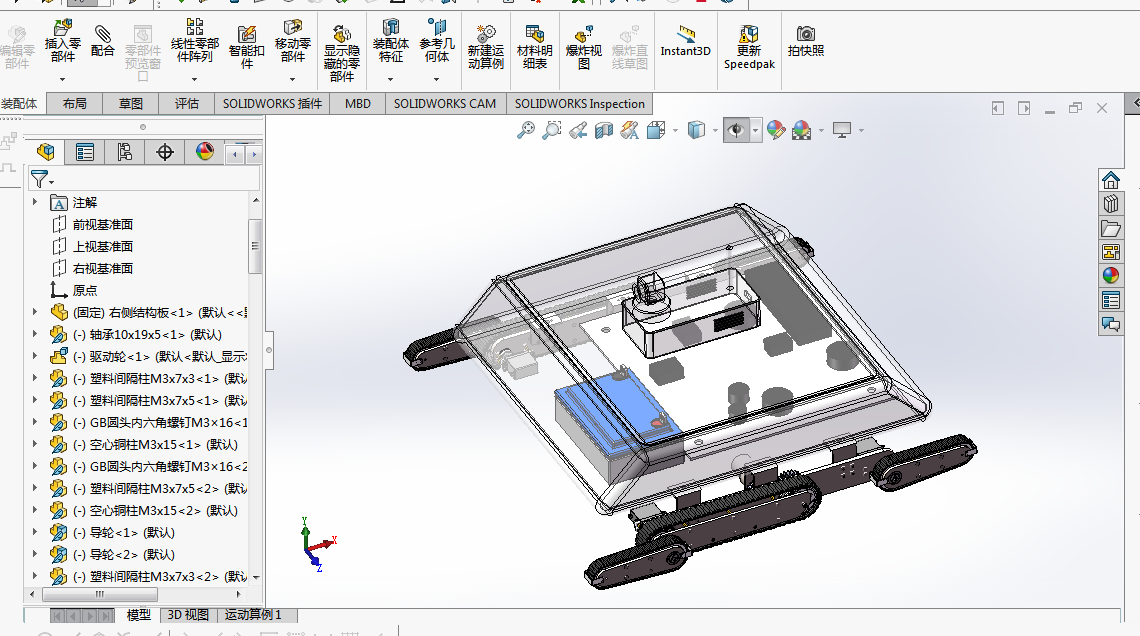Open the 移动零部件 dropdown arrow
Screen dimensions: 1140x636
point(293,79)
